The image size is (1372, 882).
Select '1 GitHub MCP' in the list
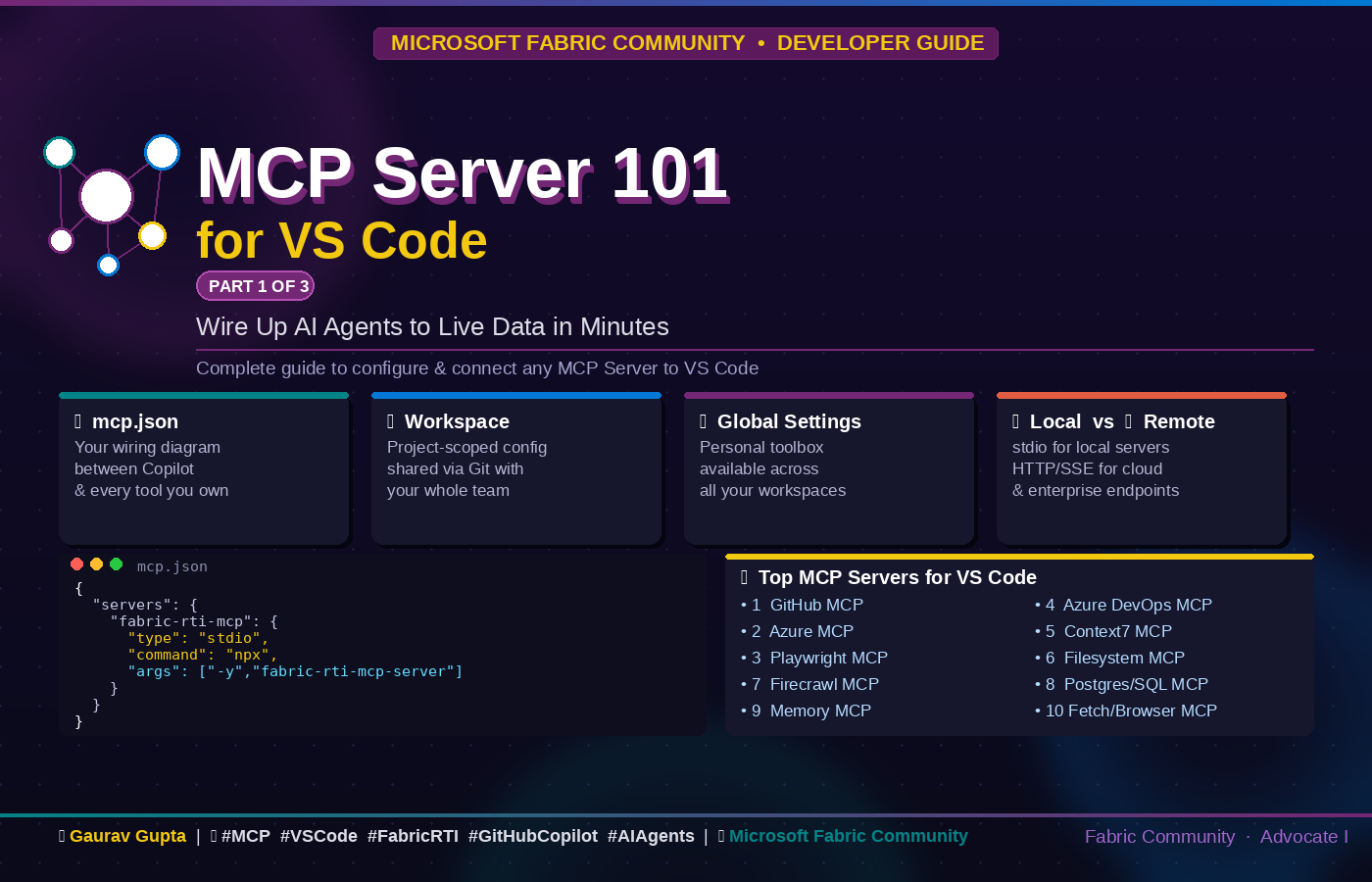click(803, 605)
